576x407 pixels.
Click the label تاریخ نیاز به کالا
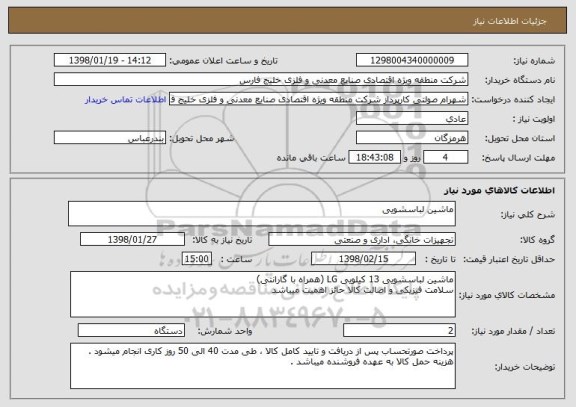pos(222,240)
